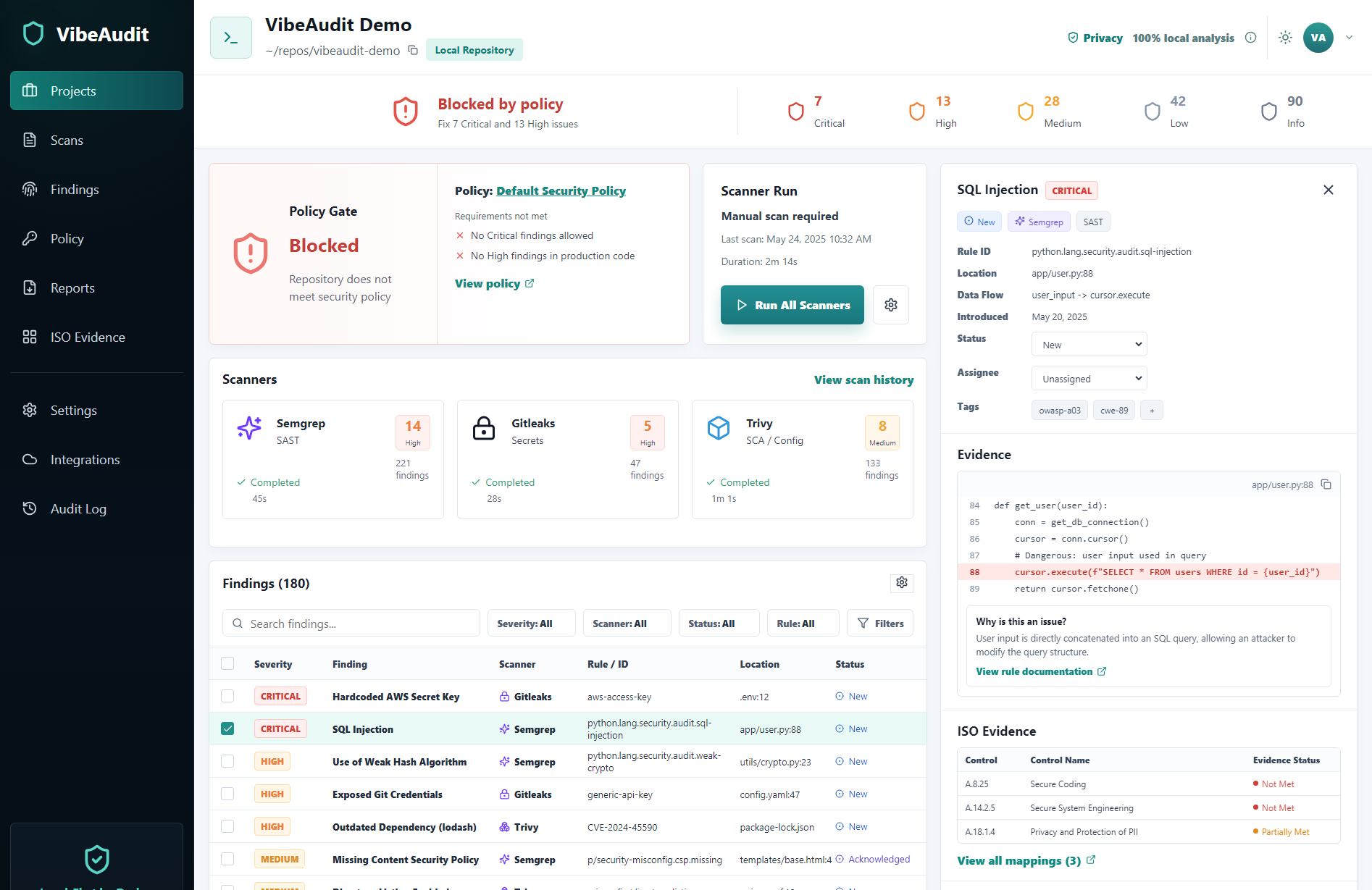The image size is (1372, 890).
Task: Expand the account menu chevron
Action: click(1349, 38)
